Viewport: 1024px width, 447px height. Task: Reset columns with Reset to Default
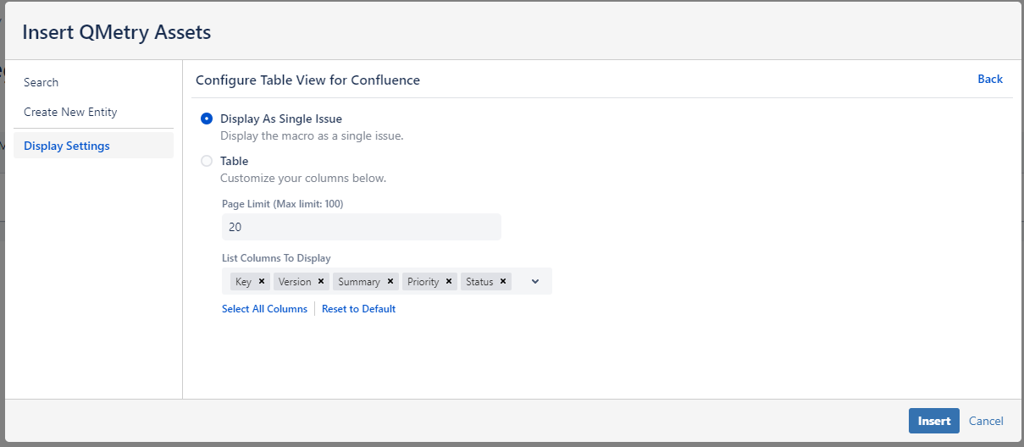(x=358, y=309)
